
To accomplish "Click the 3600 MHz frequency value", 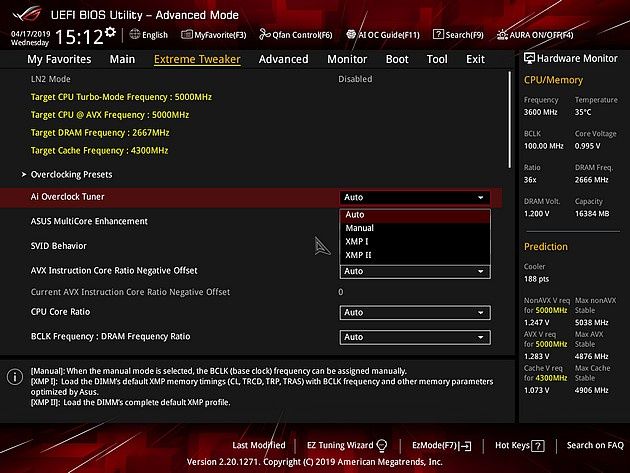I will pos(540,112).
